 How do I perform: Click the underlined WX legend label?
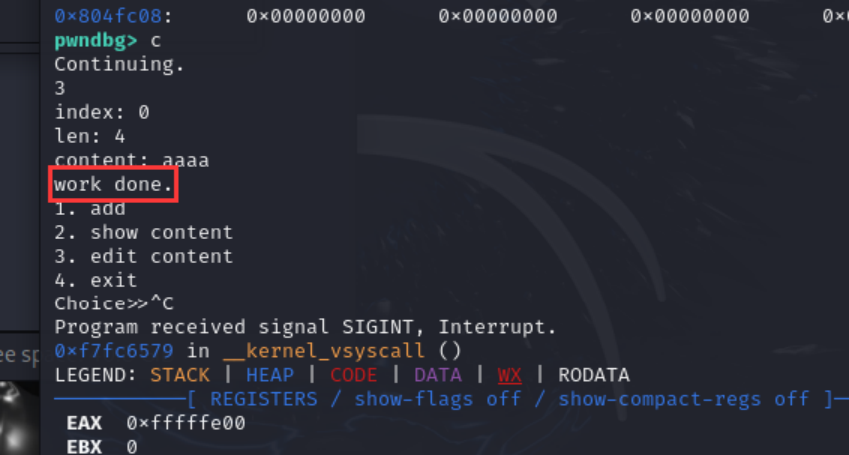[x=509, y=375]
